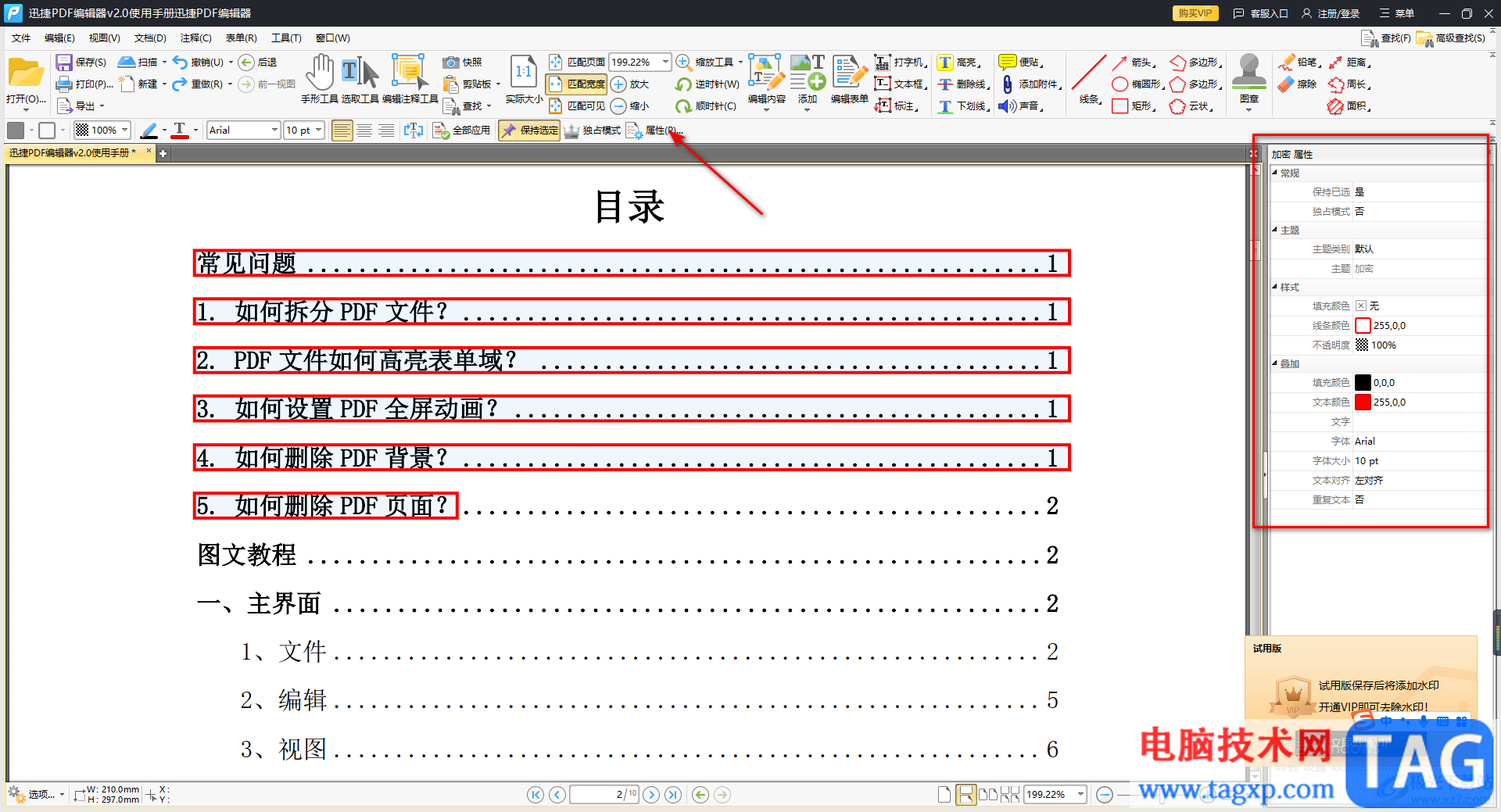Draw a Rectangle shape (矩形)

click(x=1134, y=106)
